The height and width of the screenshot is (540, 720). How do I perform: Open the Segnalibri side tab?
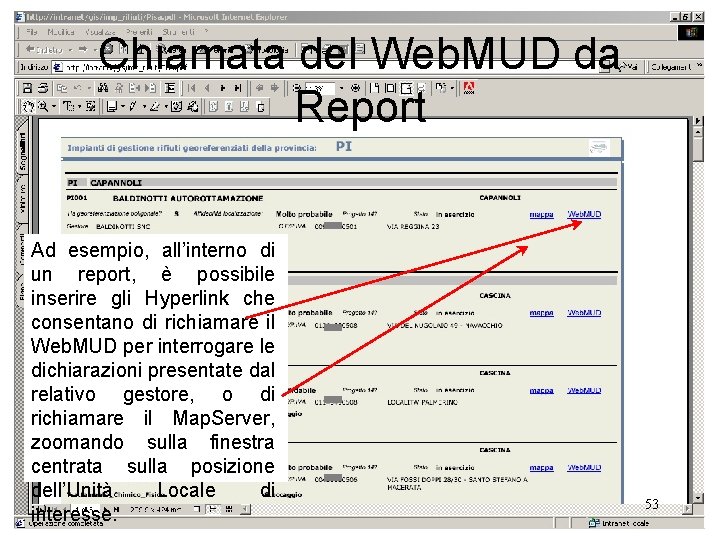(x=22, y=150)
